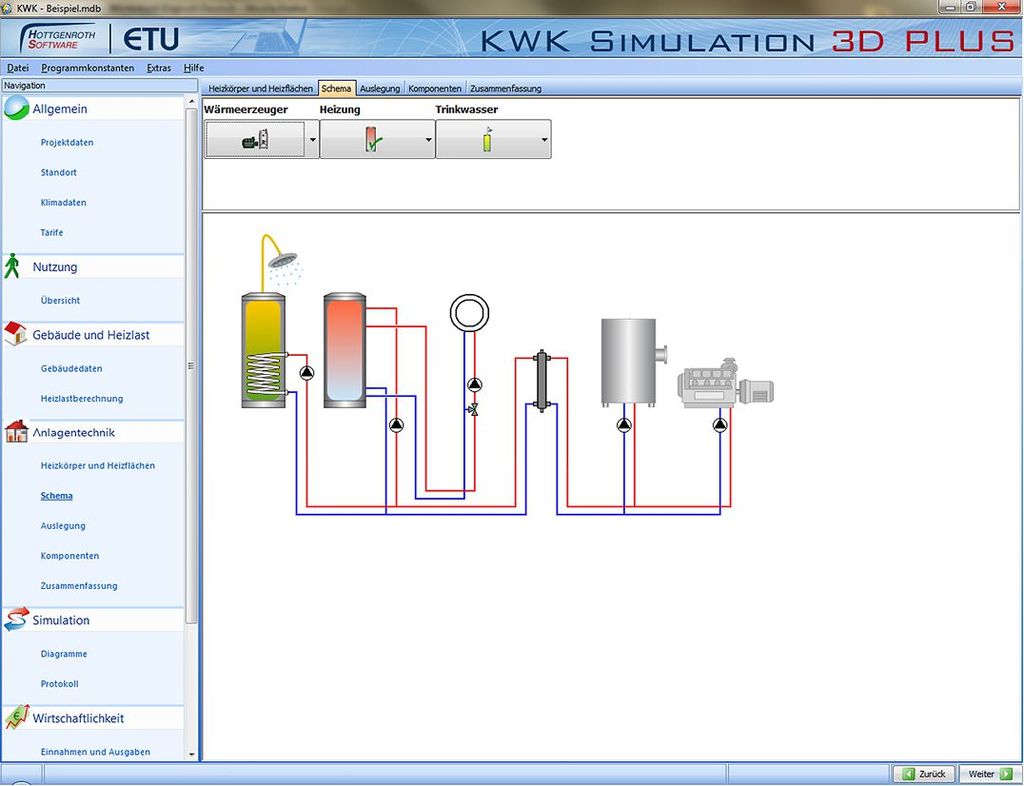
Task: Open the Wärmeerzeuger dropdown arrow
Action: pyautogui.click(x=312, y=139)
